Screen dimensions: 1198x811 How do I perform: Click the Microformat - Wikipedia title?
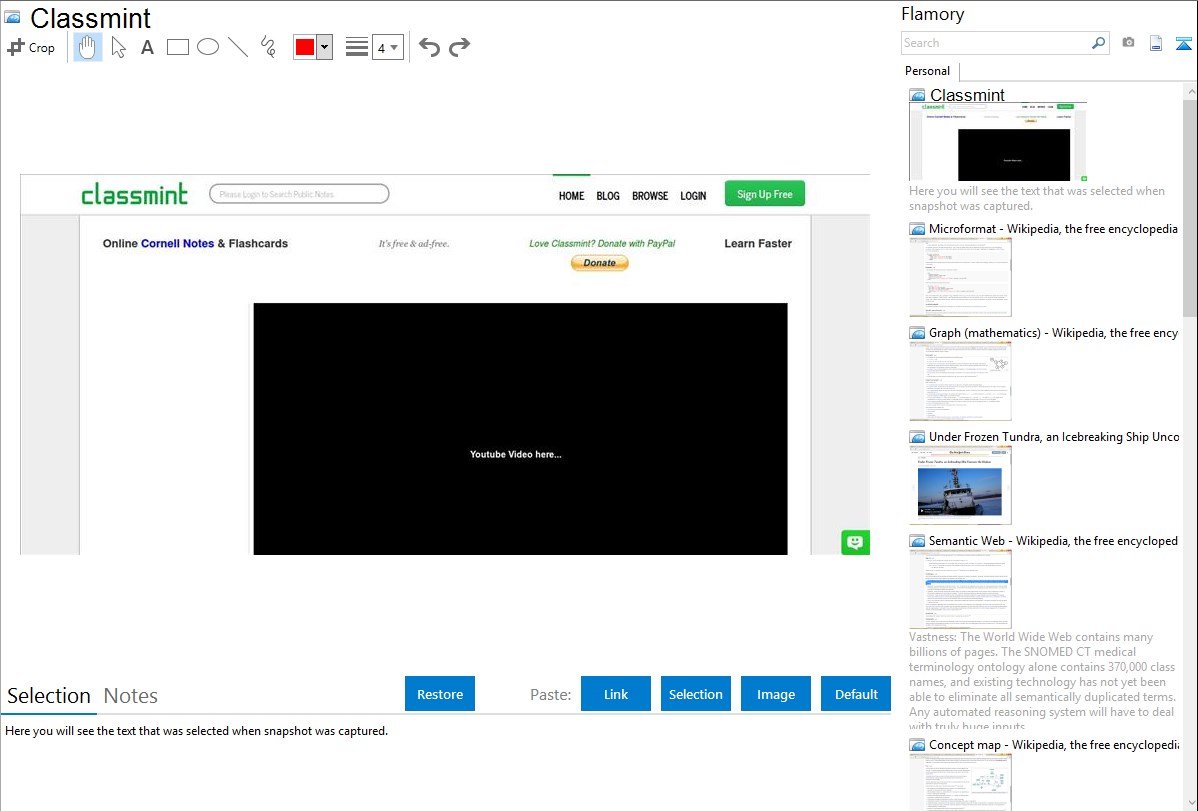[x=1053, y=229]
